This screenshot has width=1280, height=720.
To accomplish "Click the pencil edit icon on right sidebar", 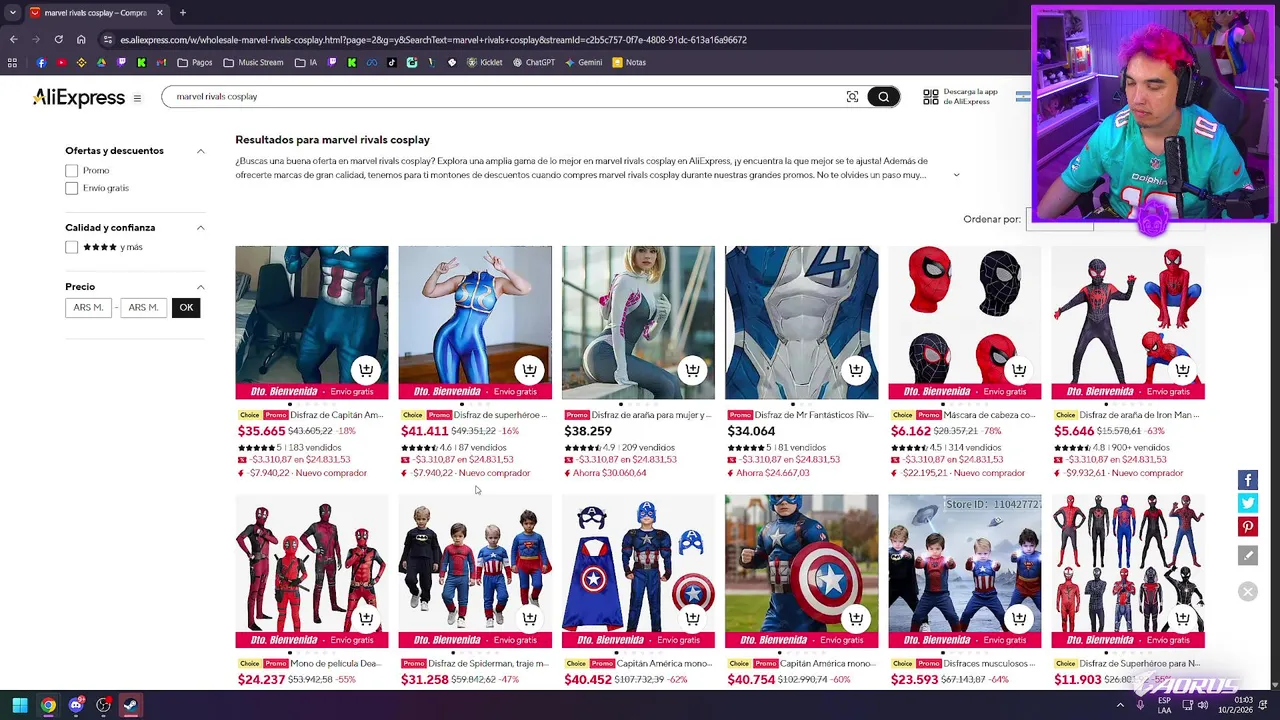I will [x=1247, y=555].
